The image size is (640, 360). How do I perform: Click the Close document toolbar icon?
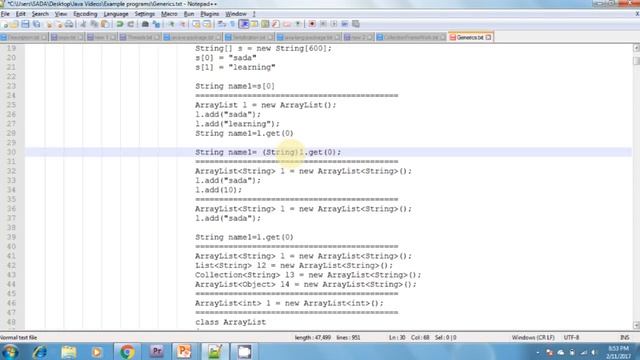pos(49,24)
